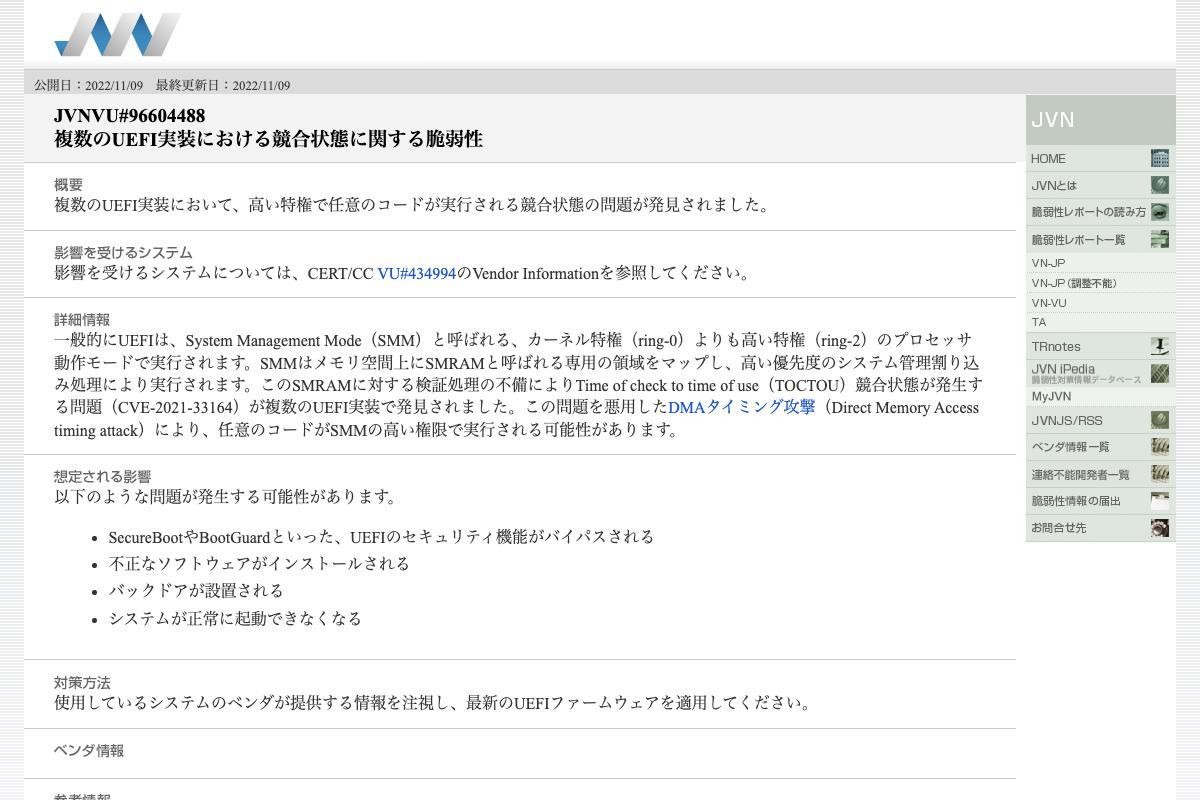The image size is (1200, 800).
Task: Open 脆弱性レポートの読み方 in the sidebar
Action: tap(1100, 212)
